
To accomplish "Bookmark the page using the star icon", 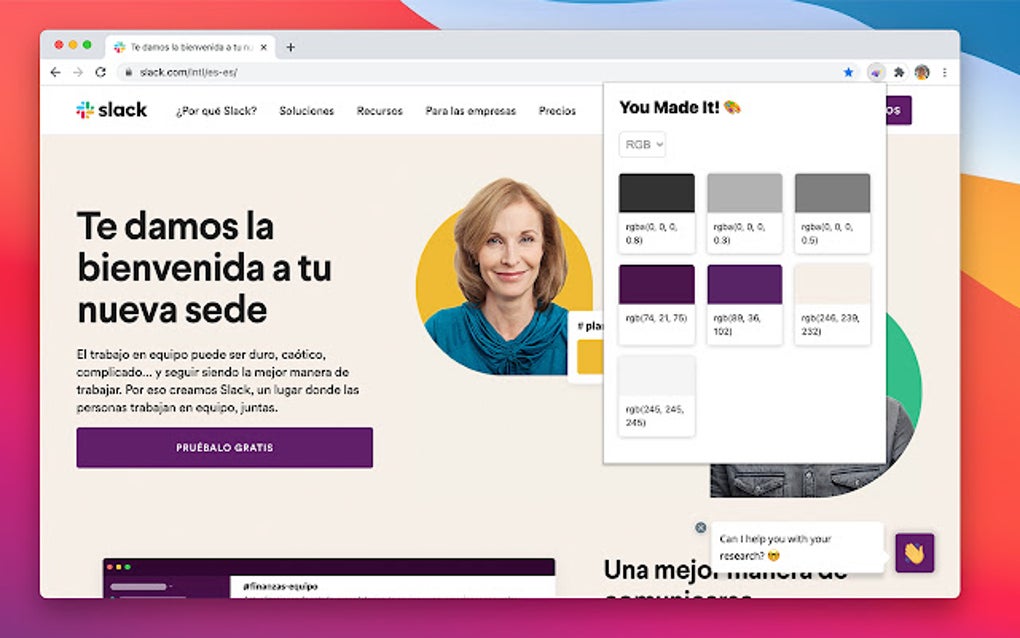I will point(848,72).
